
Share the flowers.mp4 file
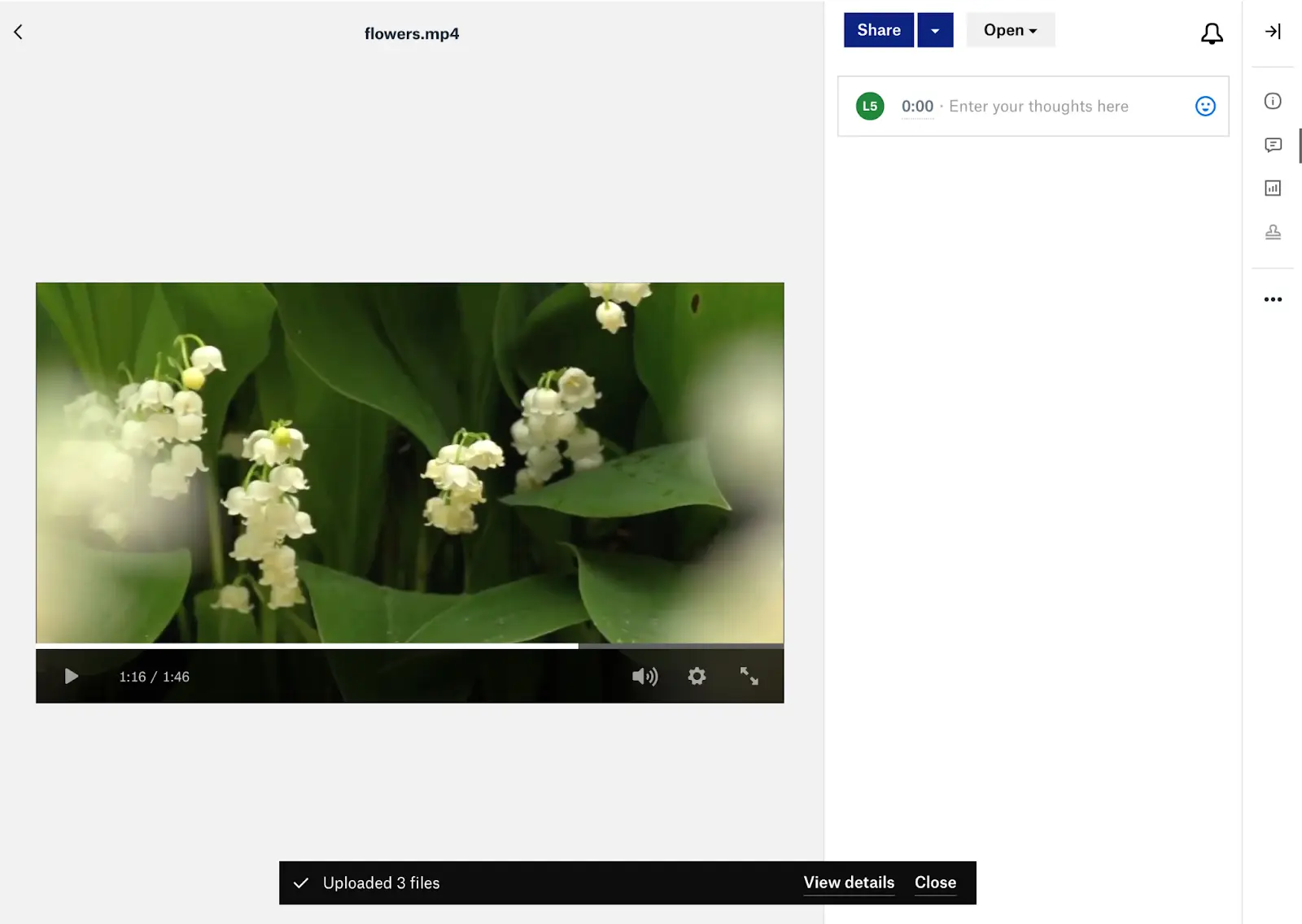[878, 29]
